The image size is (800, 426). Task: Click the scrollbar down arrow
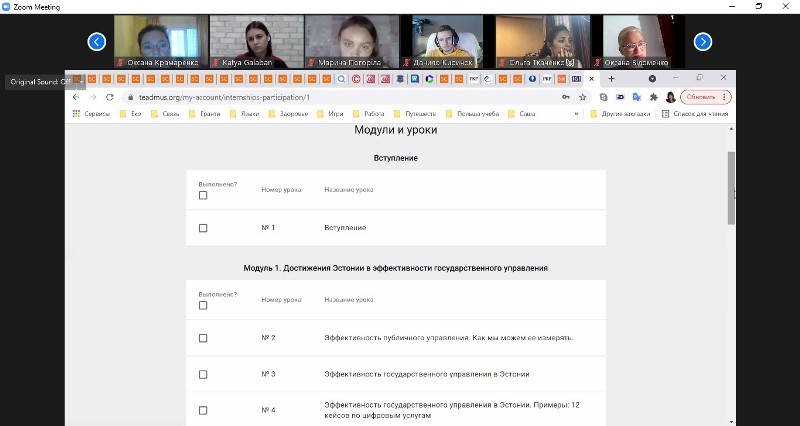(x=731, y=421)
